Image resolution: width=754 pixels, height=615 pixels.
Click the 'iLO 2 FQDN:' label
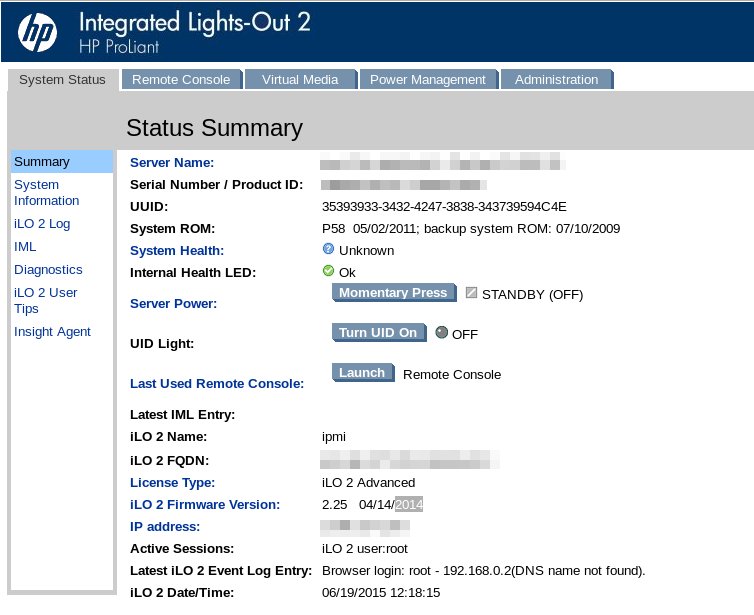[169, 461]
